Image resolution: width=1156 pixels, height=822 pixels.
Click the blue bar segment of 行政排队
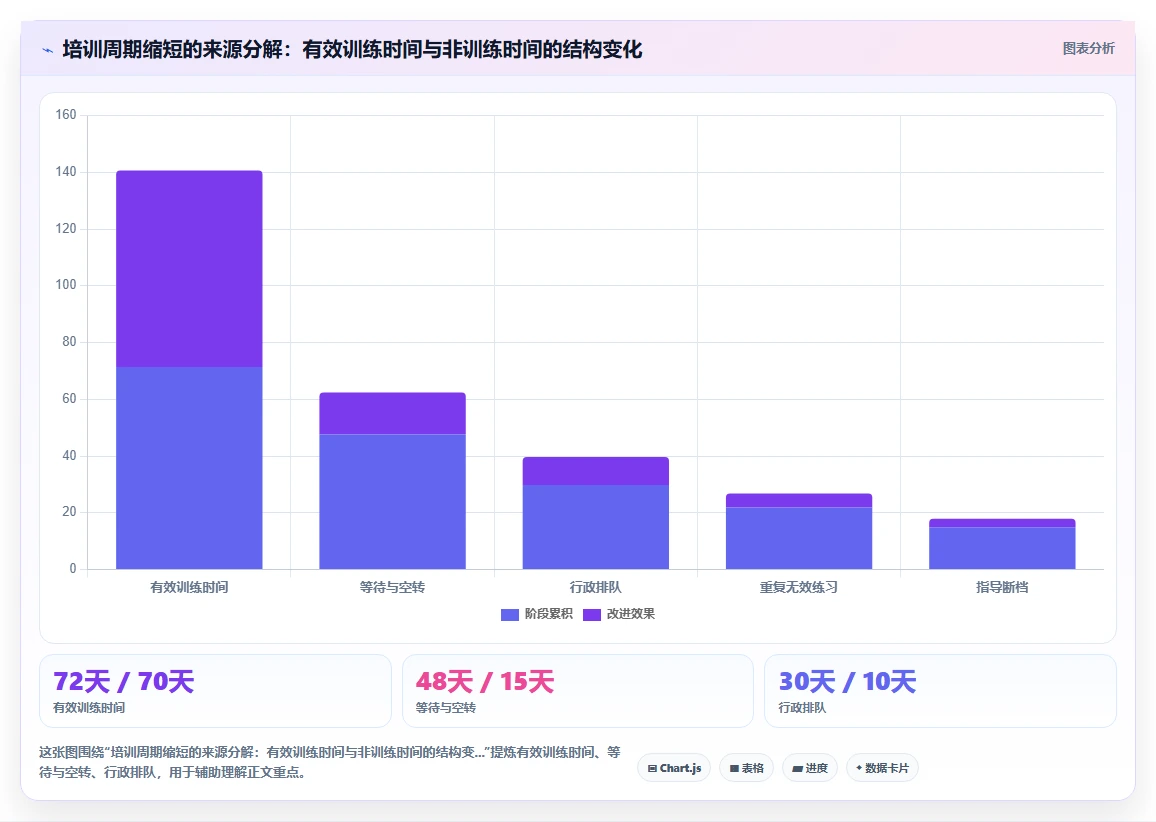596,526
